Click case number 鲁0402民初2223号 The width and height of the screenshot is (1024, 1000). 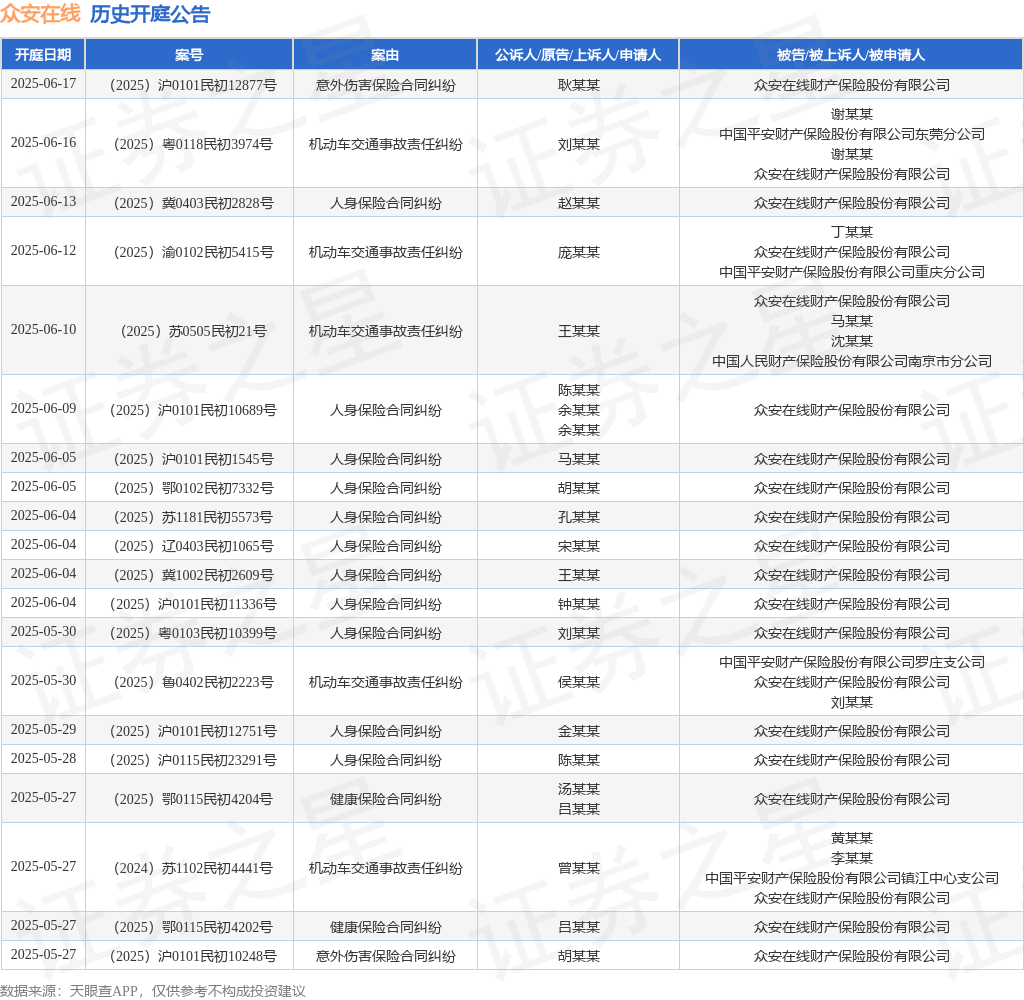click(x=193, y=682)
